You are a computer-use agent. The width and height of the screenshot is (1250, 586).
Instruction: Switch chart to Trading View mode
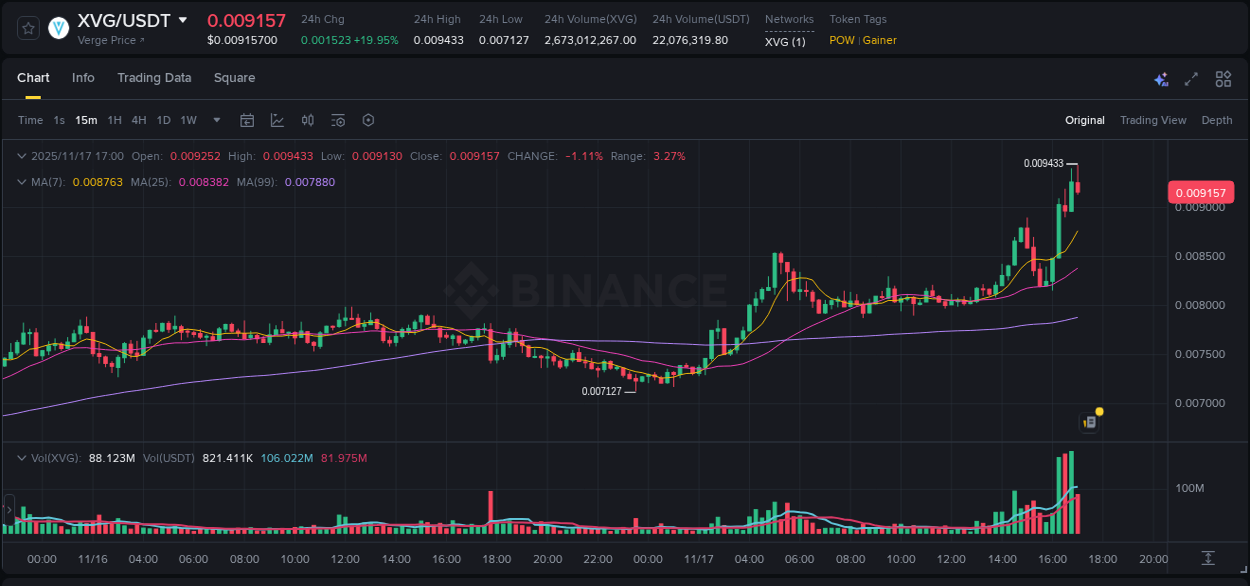[1152, 120]
